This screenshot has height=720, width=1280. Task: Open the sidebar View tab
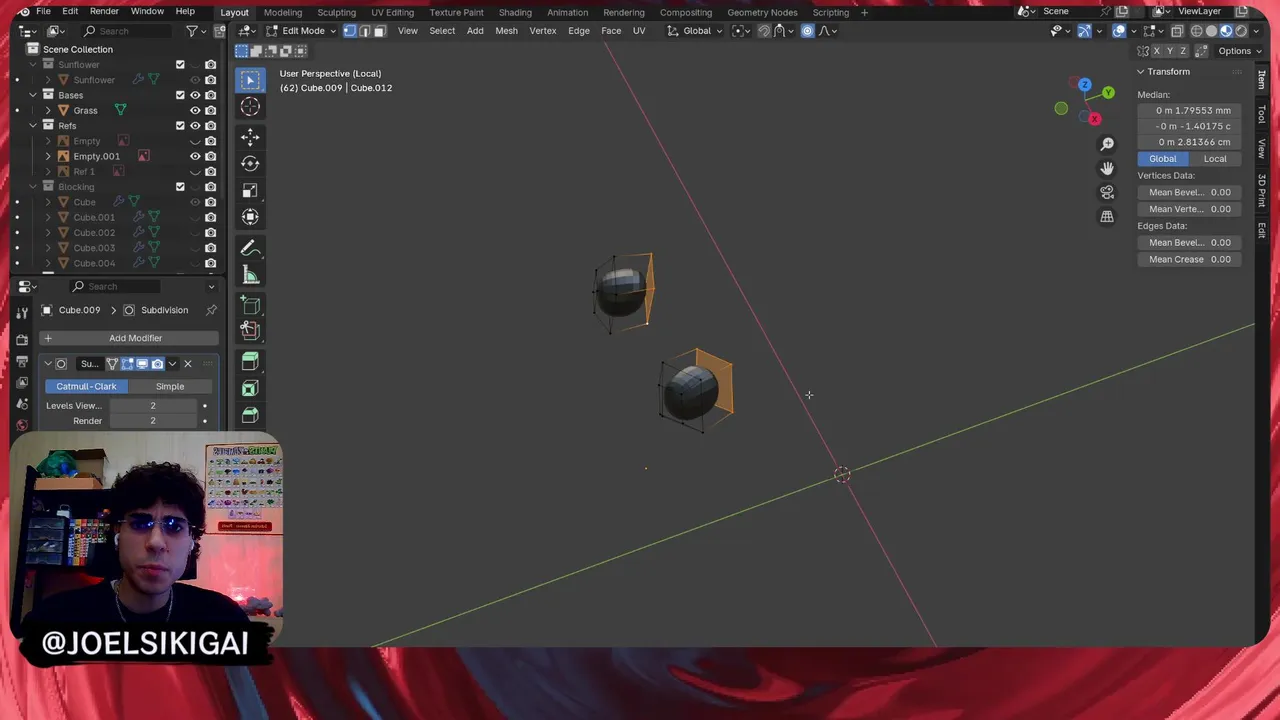(x=1262, y=148)
